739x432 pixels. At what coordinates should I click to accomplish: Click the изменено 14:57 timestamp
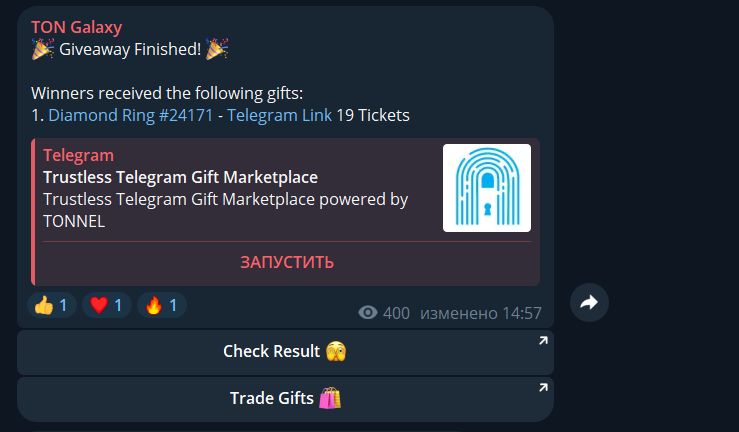pos(481,313)
